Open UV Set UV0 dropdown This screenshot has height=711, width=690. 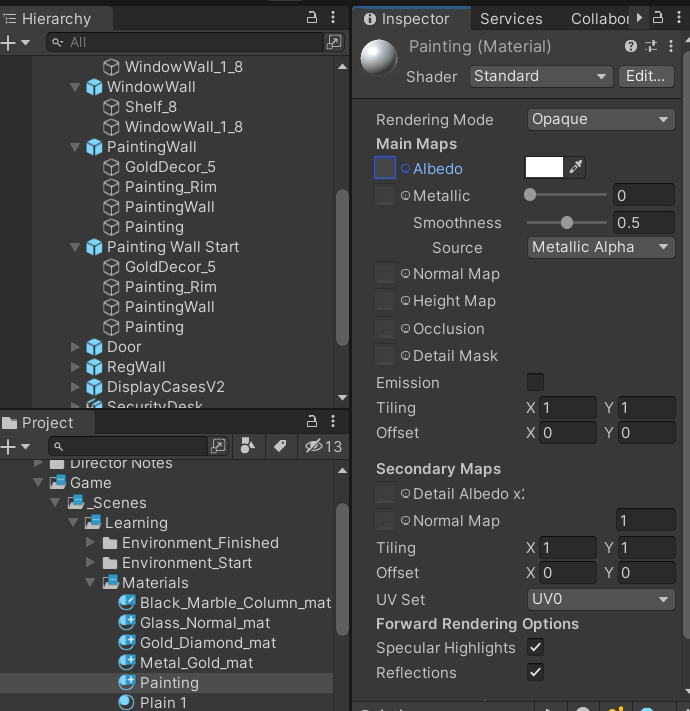[x=601, y=599]
